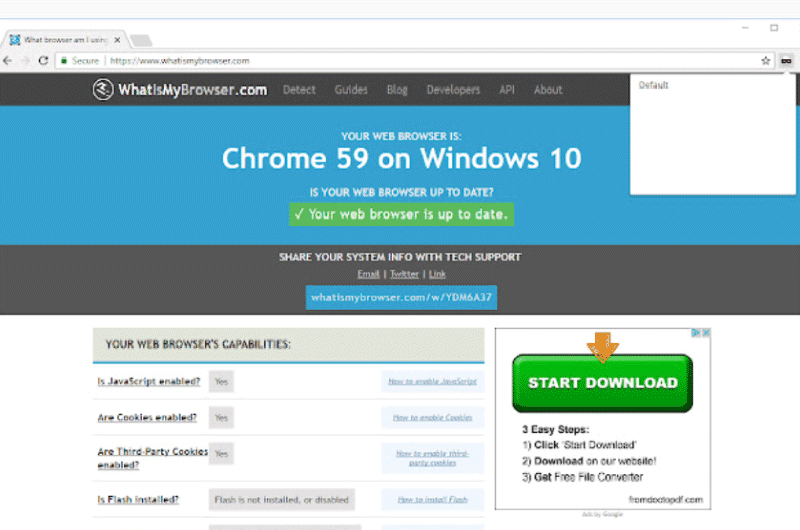Open the About menu item
This screenshot has width=800, height=530.
coord(548,90)
